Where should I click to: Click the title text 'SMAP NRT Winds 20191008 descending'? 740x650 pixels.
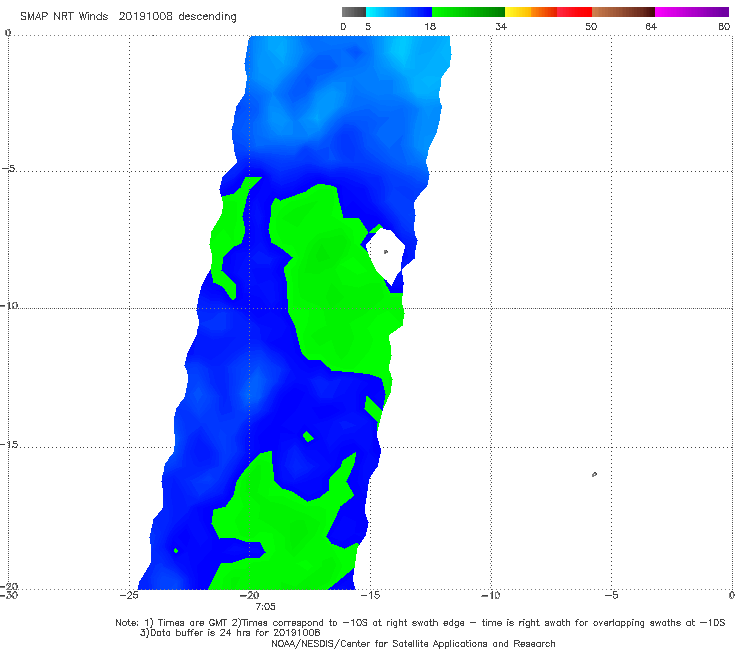pos(128,16)
